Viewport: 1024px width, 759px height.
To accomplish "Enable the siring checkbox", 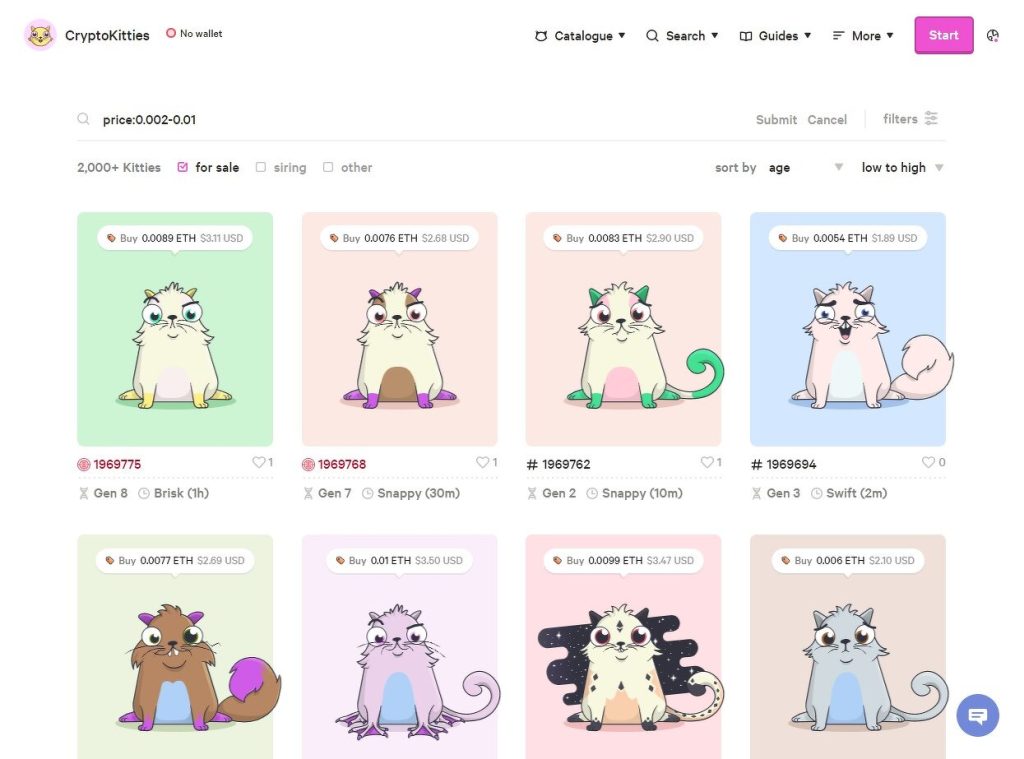I will (x=261, y=167).
